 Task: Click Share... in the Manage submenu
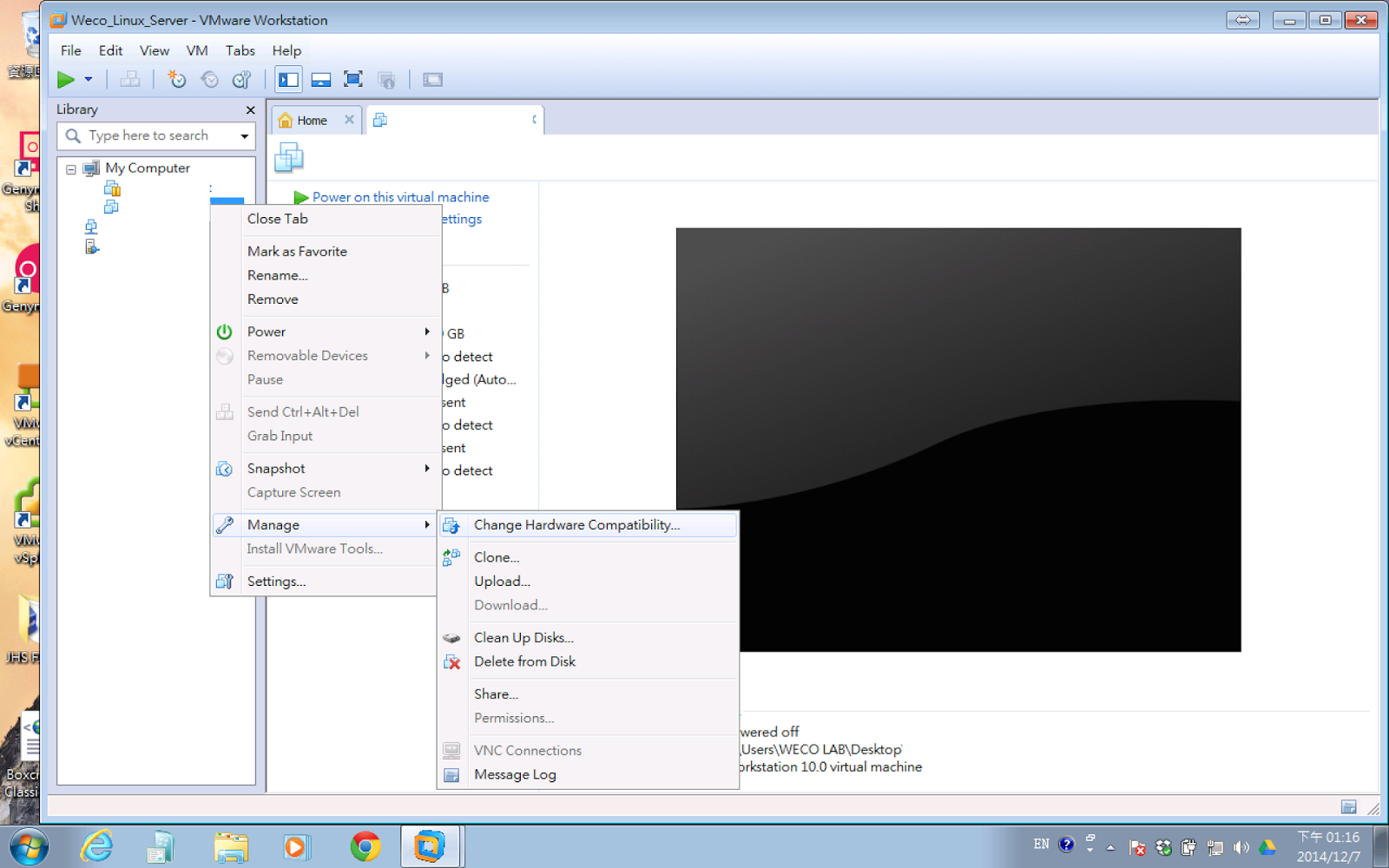[x=589, y=694]
